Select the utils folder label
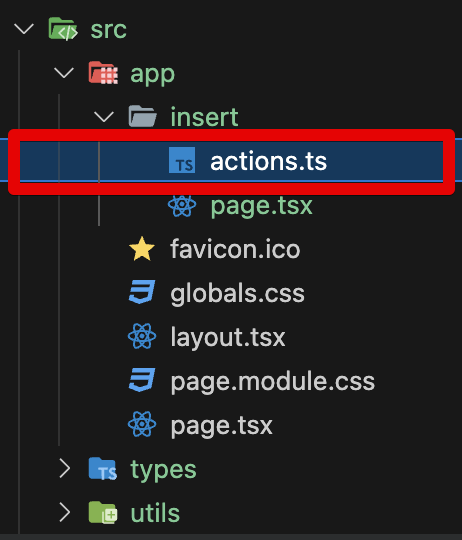The height and width of the screenshot is (540, 462). (x=155, y=513)
